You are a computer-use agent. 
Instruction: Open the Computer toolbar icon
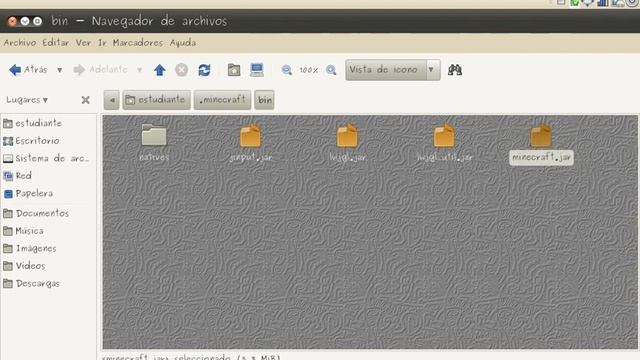(257, 70)
